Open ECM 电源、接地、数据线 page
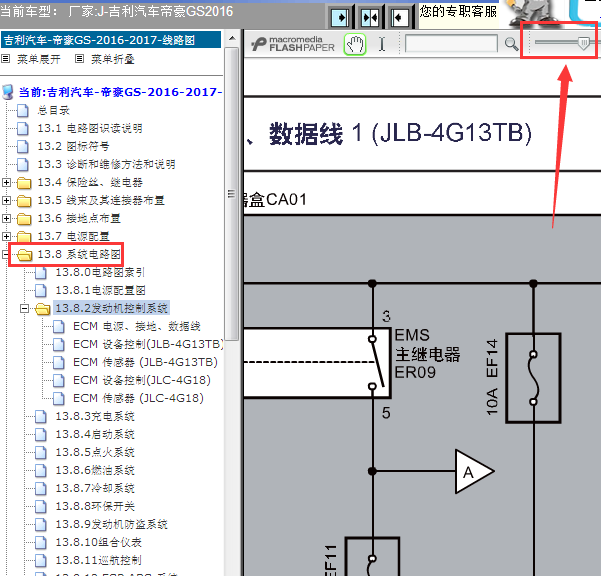 pos(137,327)
